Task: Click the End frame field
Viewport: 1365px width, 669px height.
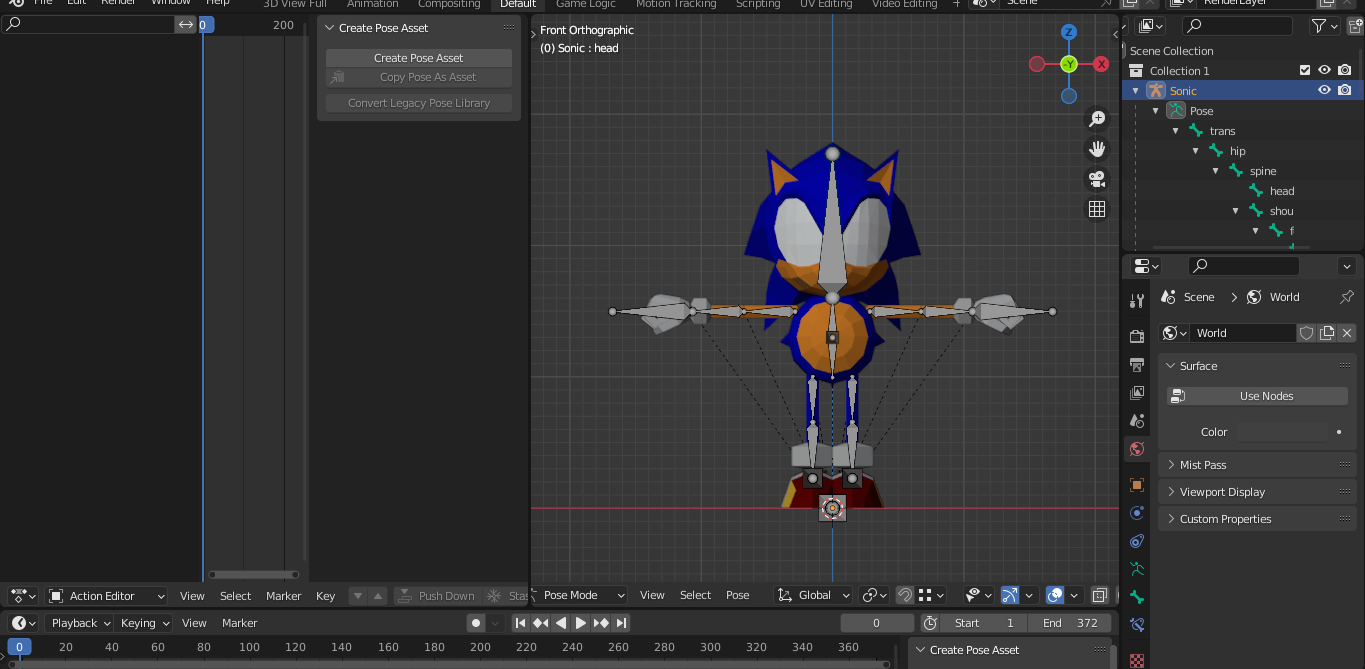Action: tap(1071, 623)
